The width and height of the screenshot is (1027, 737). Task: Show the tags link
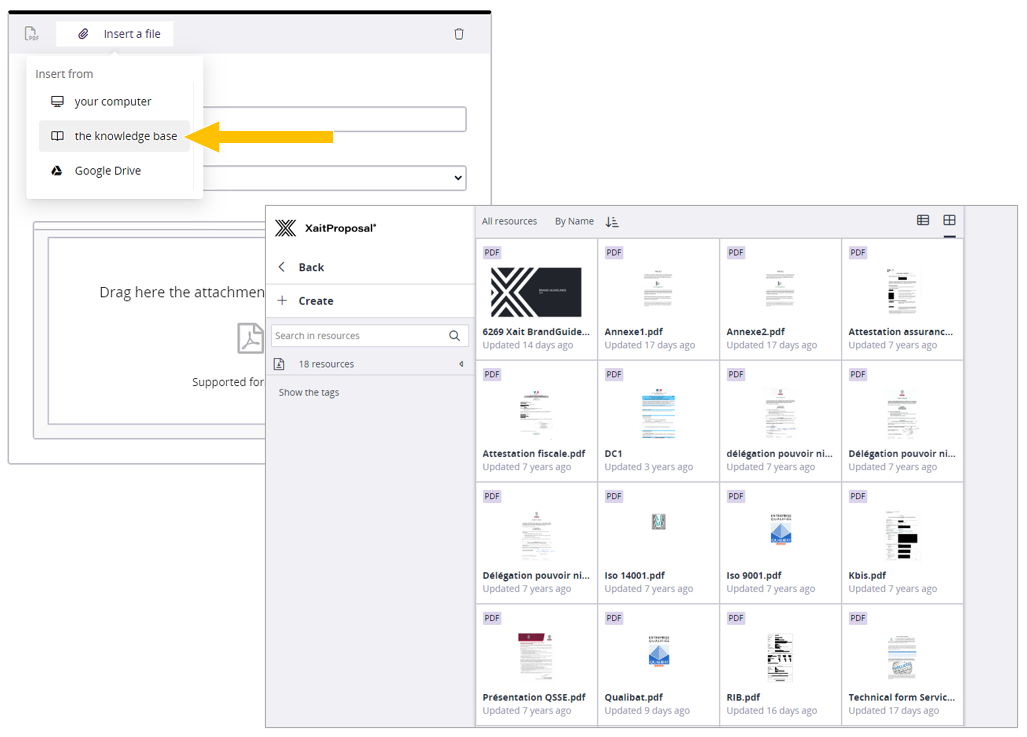click(x=309, y=392)
